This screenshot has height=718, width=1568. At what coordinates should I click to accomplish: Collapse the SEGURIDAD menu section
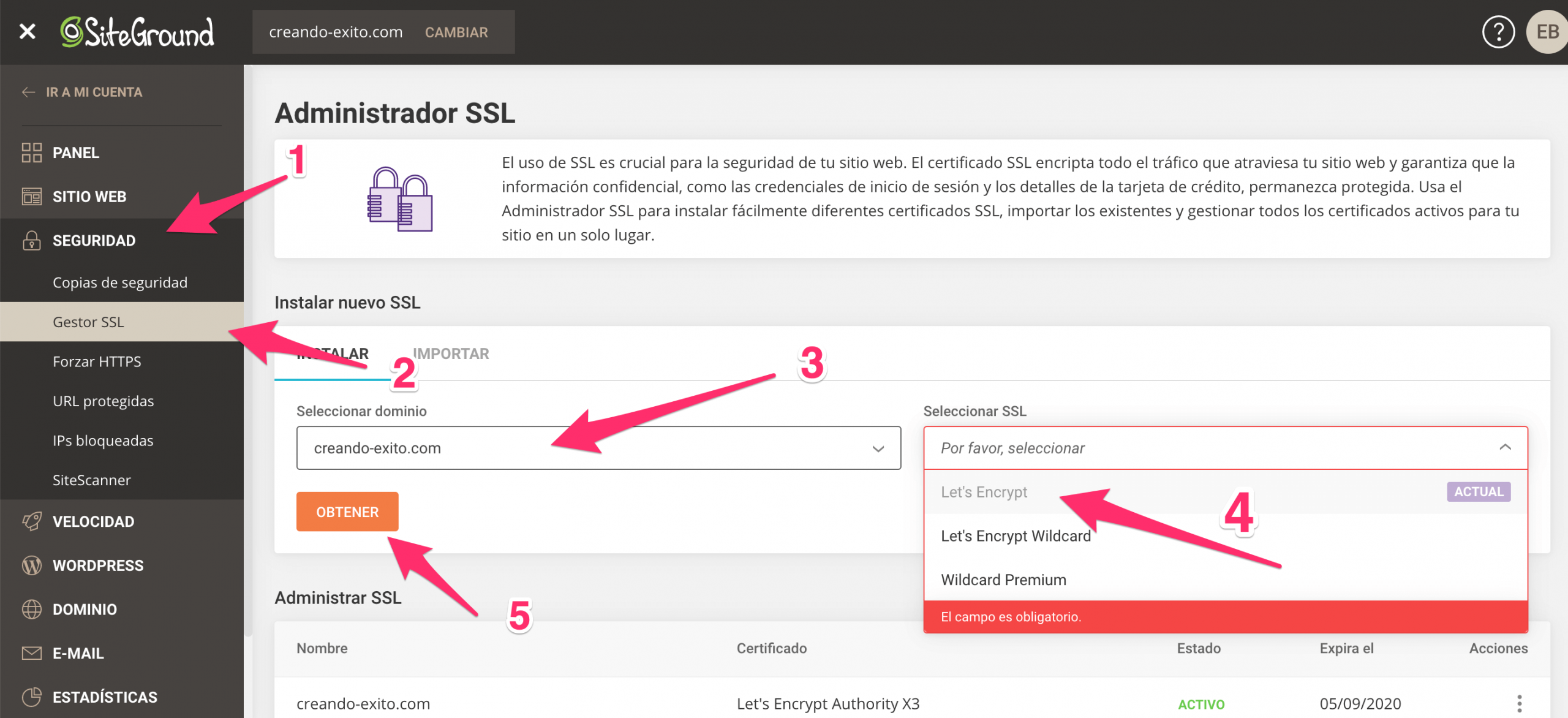coord(94,240)
